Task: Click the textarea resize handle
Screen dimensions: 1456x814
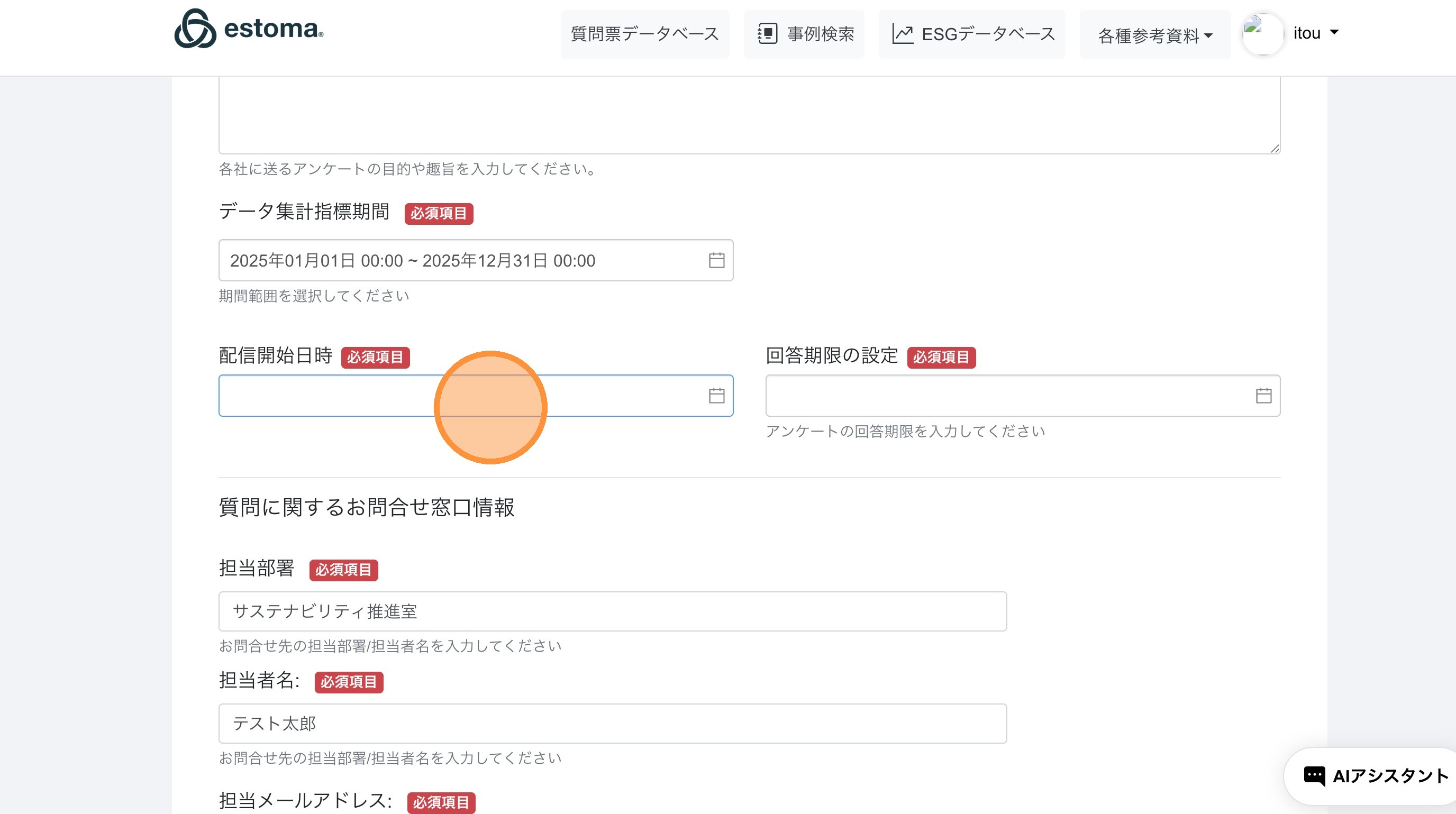Action: coord(1275,149)
